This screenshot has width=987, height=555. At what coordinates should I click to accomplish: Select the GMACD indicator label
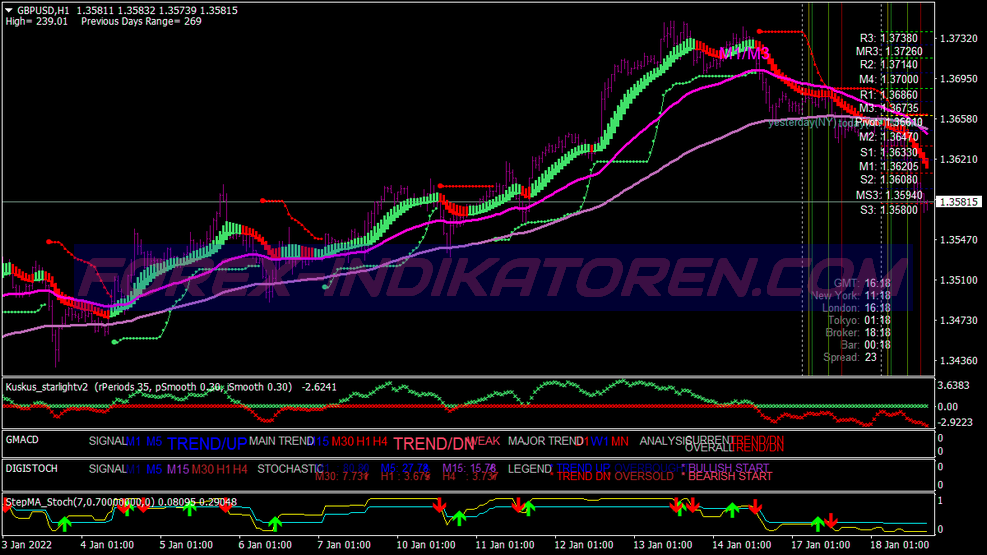pyautogui.click(x=22, y=440)
